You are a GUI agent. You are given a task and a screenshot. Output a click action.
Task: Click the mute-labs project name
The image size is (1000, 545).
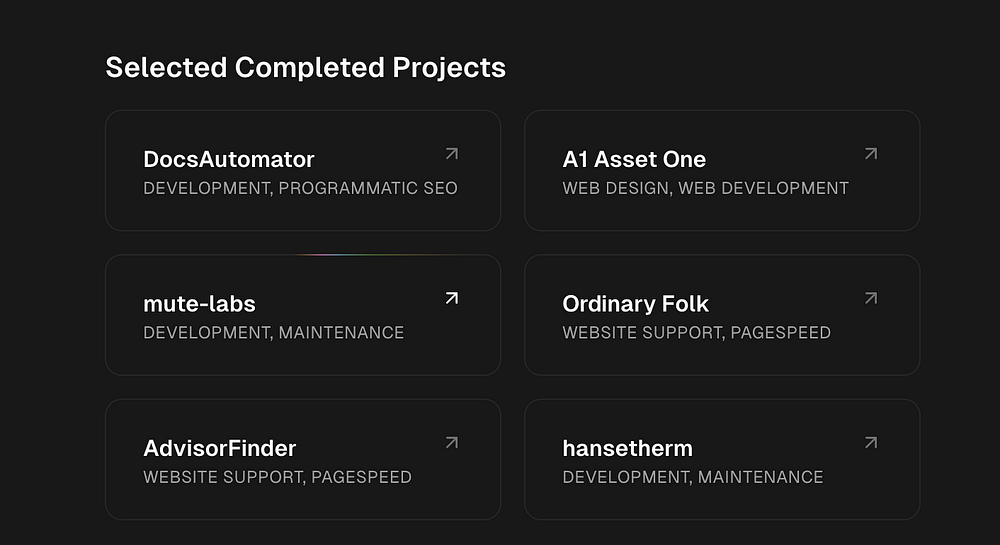pyautogui.click(x=200, y=303)
